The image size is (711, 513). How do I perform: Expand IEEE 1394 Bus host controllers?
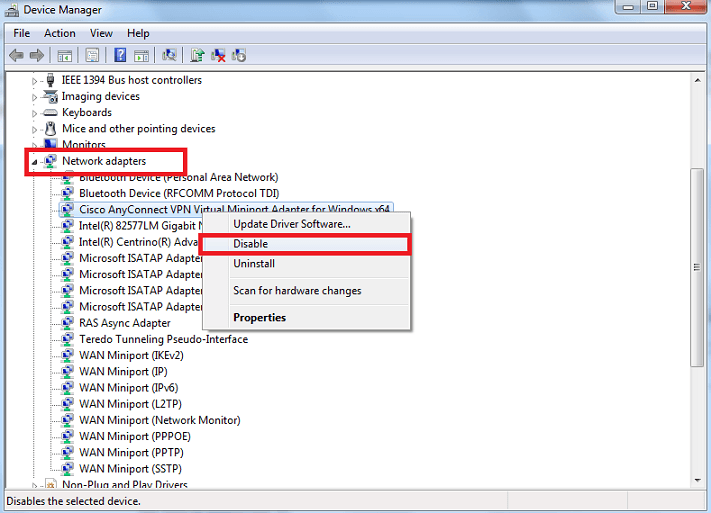tap(34, 81)
